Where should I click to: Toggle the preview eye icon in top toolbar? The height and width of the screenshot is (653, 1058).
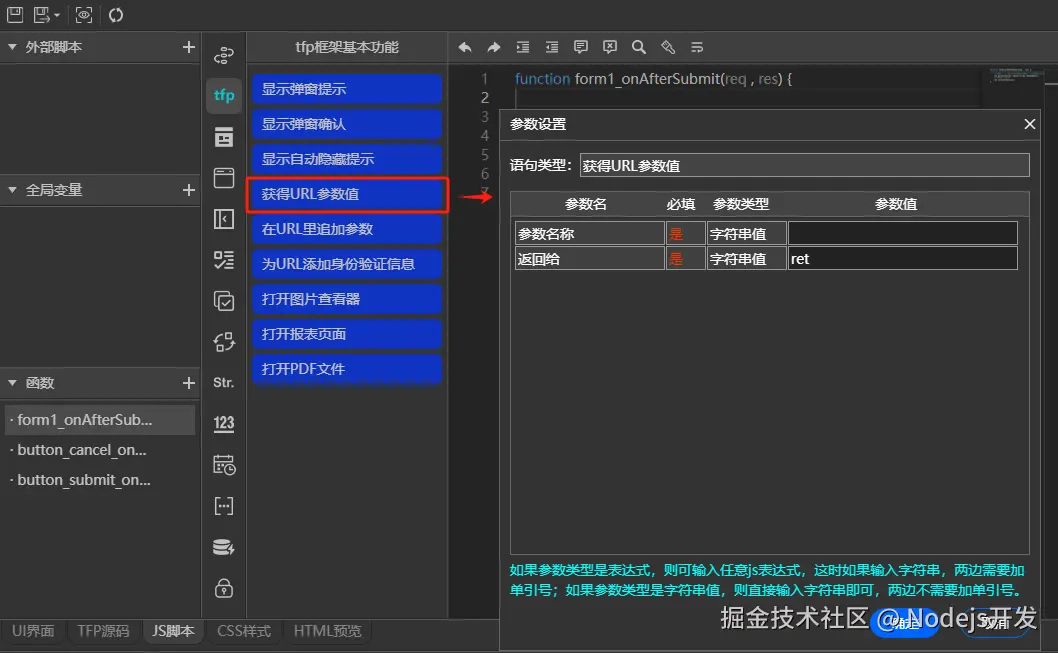84,14
